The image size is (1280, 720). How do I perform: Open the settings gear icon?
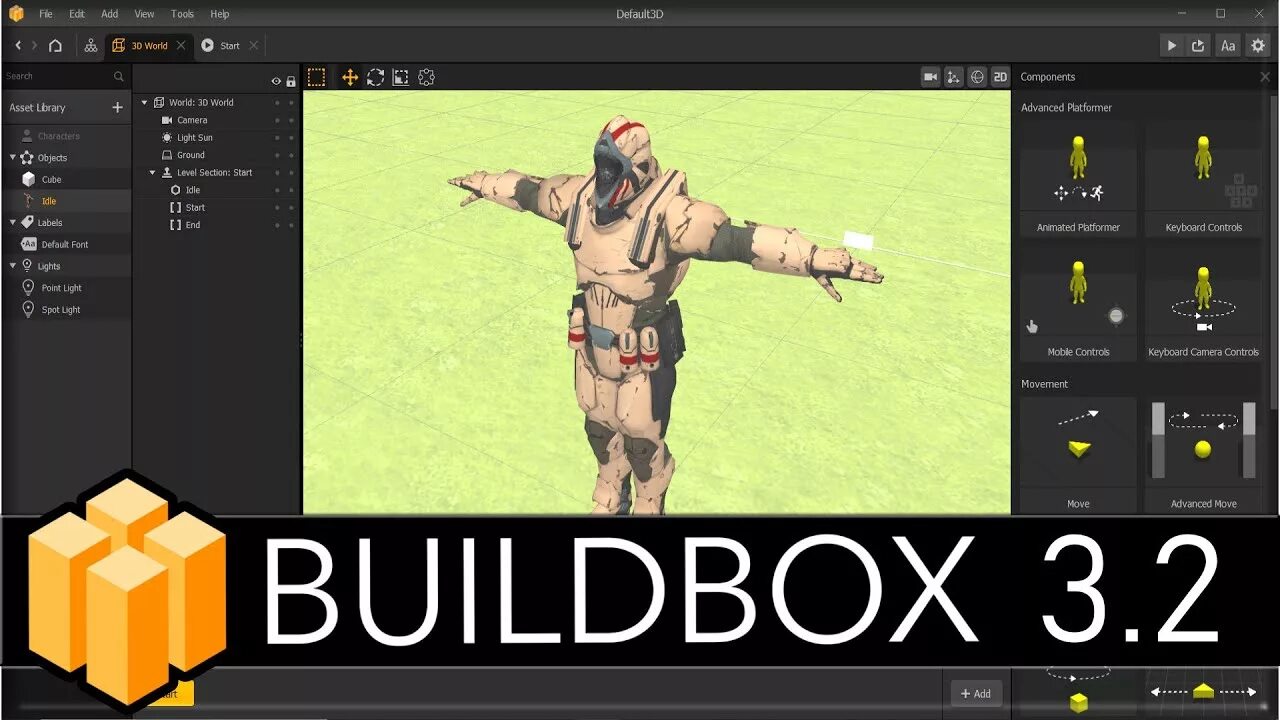(x=1258, y=45)
